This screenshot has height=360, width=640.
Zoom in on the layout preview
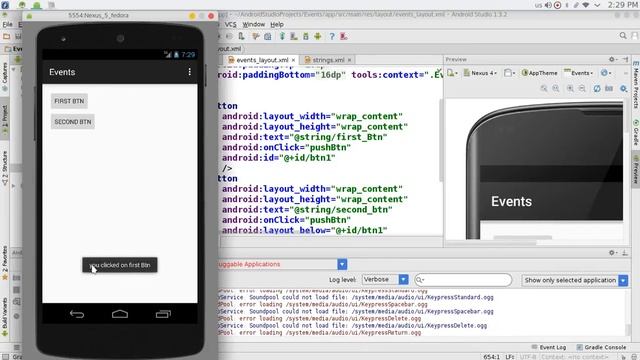point(570,89)
